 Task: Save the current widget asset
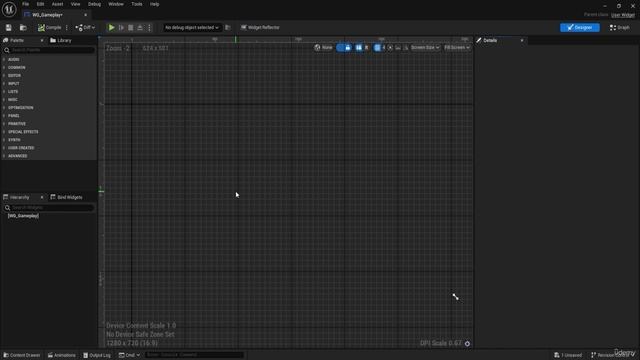(x=9, y=27)
